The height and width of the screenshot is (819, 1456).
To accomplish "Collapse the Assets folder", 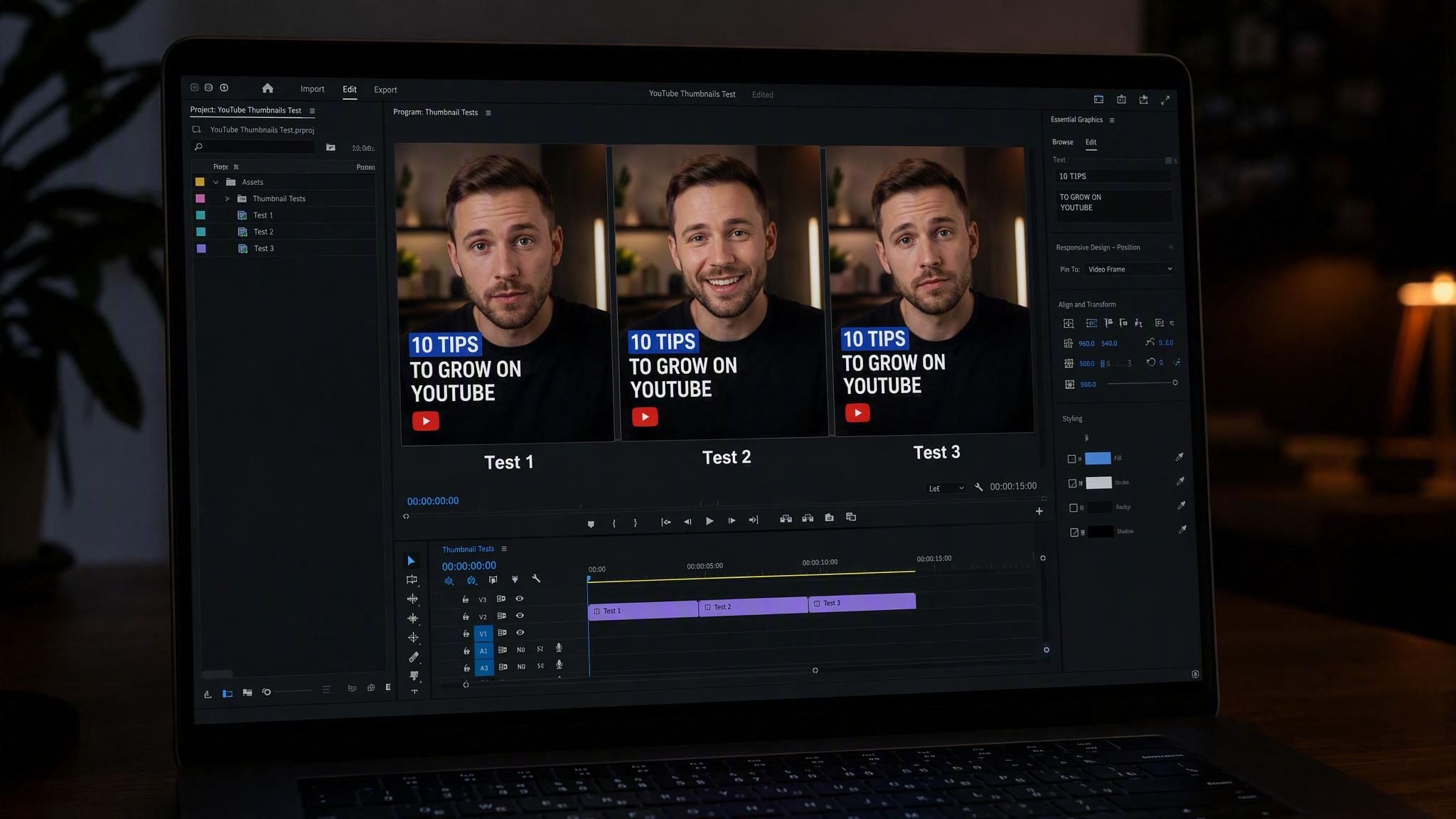I will point(216,182).
